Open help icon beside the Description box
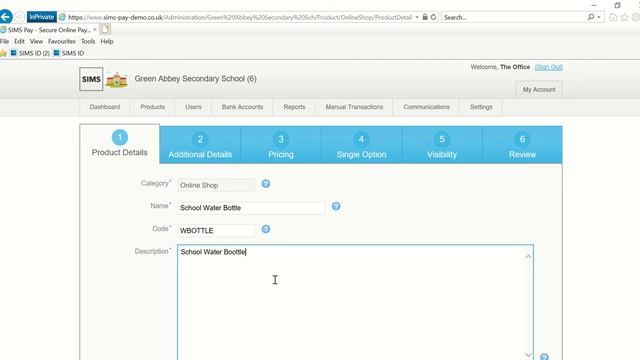The height and width of the screenshot is (360, 640). (x=544, y=356)
